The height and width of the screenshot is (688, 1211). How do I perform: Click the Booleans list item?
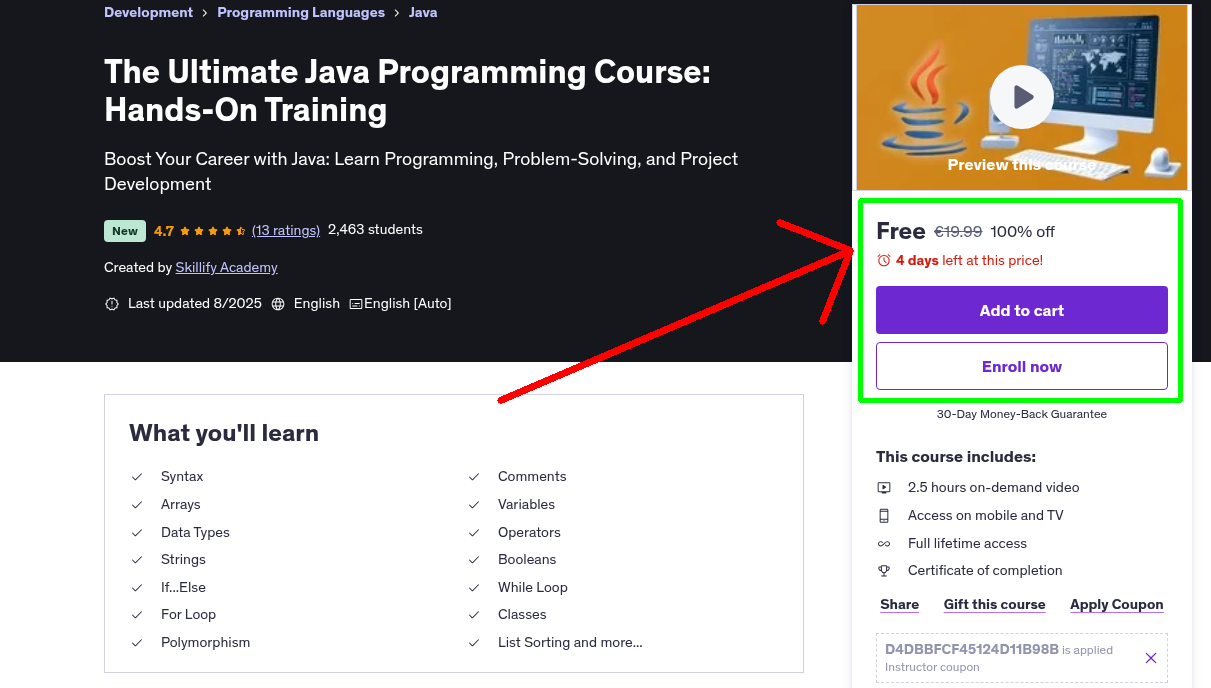click(x=527, y=560)
